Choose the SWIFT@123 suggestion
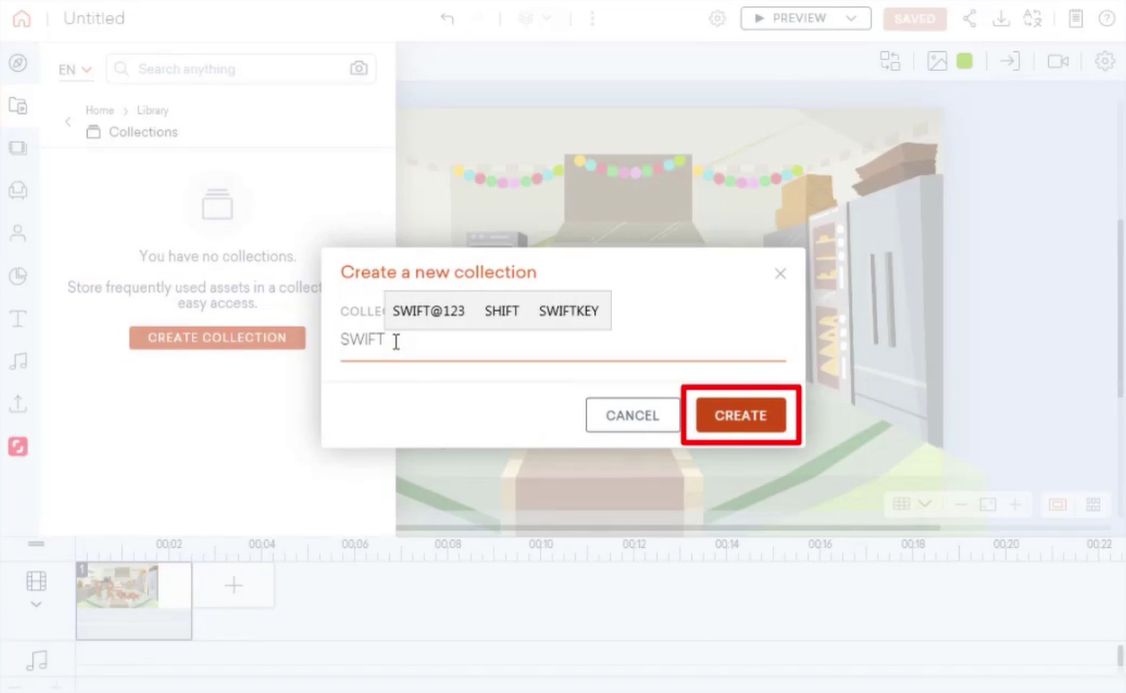Screen dimensions: 1126x693 [x=428, y=311]
